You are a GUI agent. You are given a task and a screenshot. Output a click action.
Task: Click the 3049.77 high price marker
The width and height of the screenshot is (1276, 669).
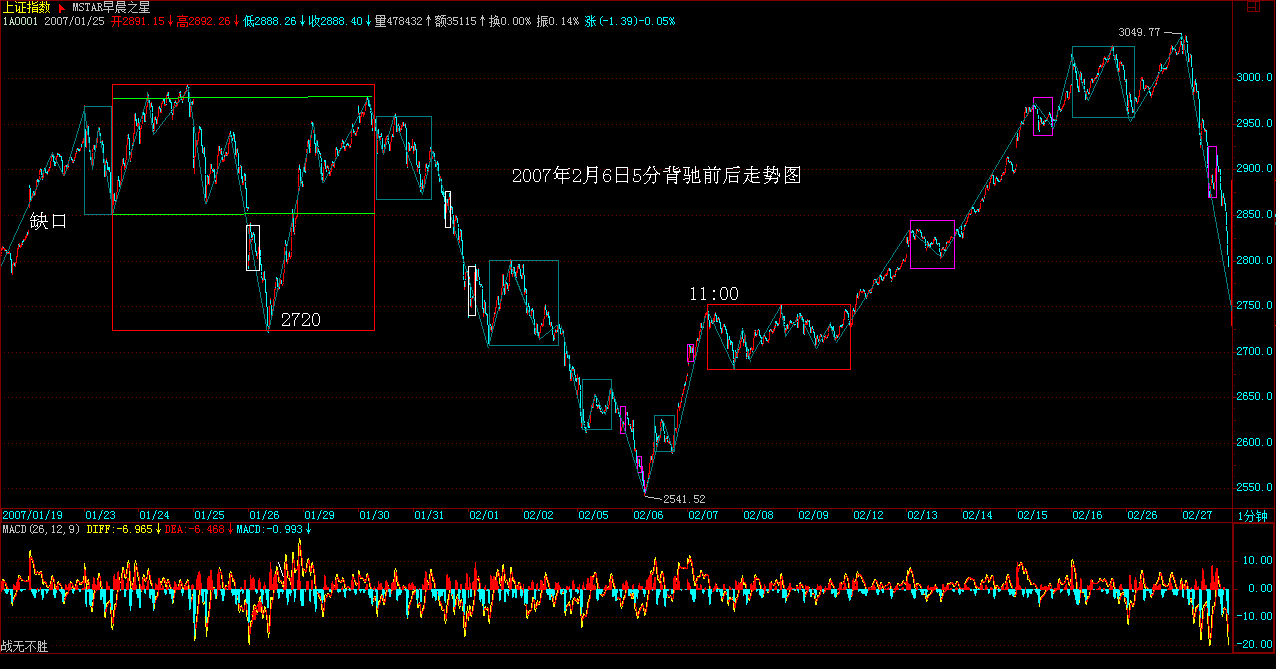1139,32
